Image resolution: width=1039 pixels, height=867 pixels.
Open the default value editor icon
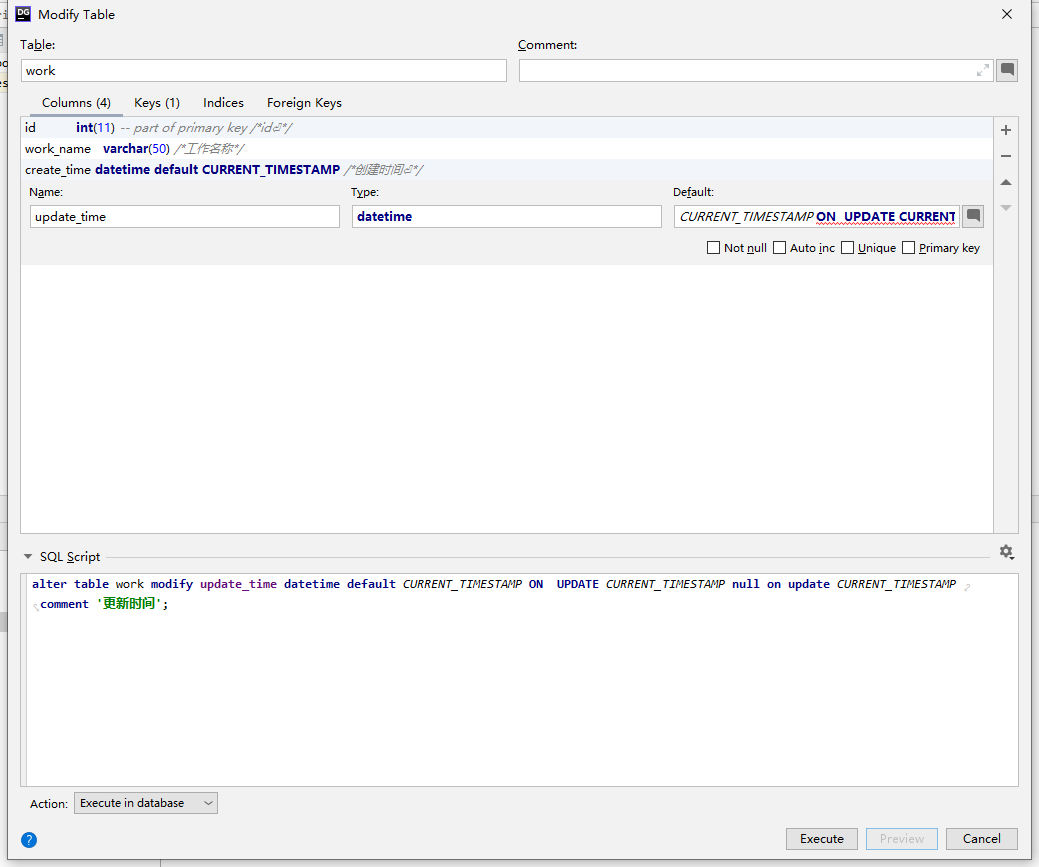(x=972, y=216)
